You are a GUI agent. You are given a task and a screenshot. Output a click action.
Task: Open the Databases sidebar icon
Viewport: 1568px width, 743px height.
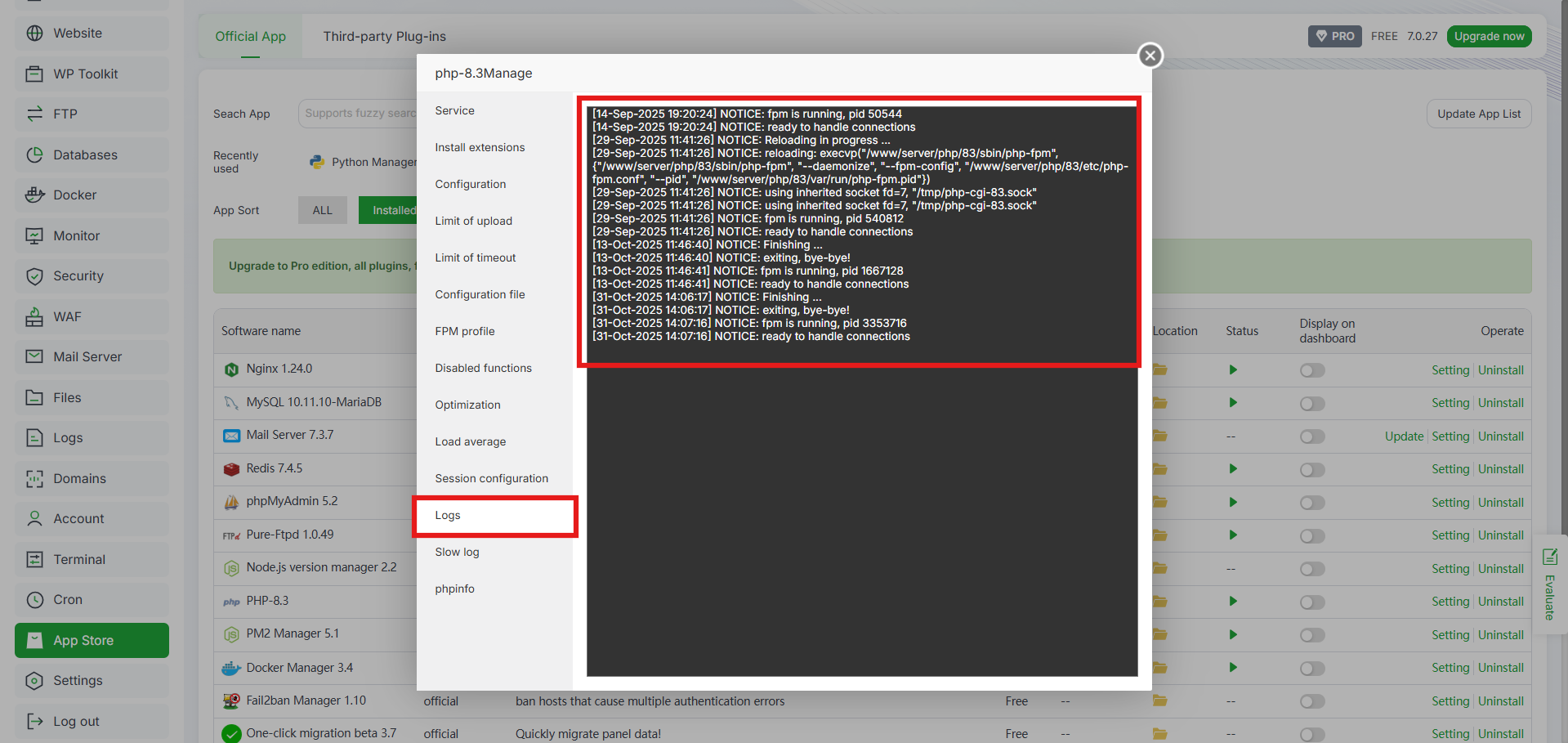(x=34, y=154)
